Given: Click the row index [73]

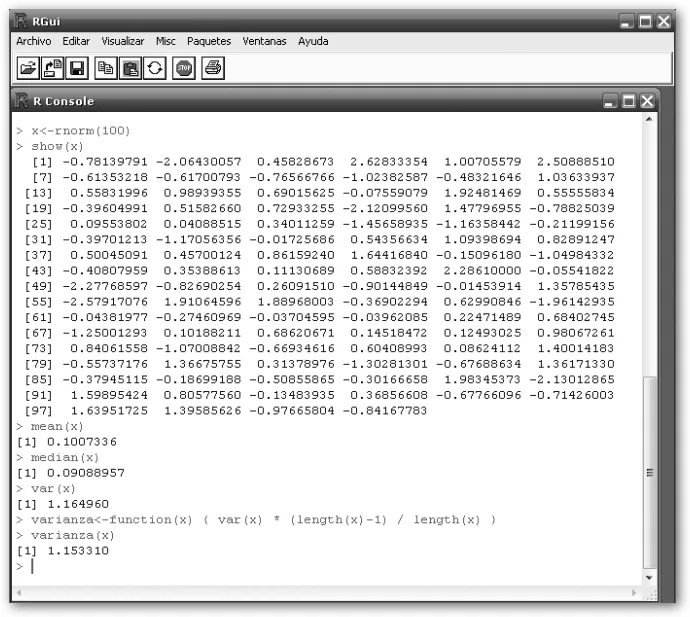Looking at the screenshot, I should [x=38, y=349].
